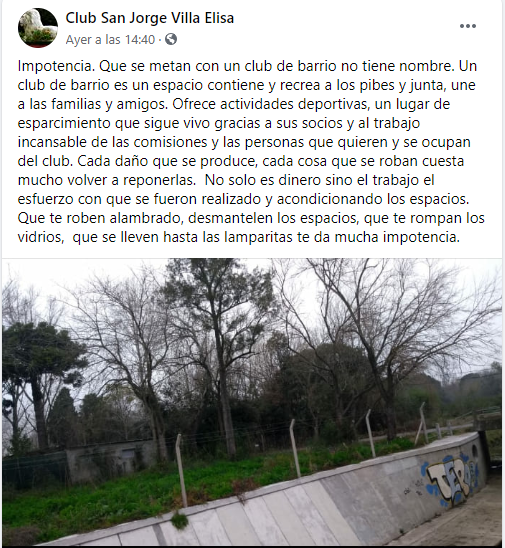
Task: Open the club's round profile picture
Action: (38, 28)
